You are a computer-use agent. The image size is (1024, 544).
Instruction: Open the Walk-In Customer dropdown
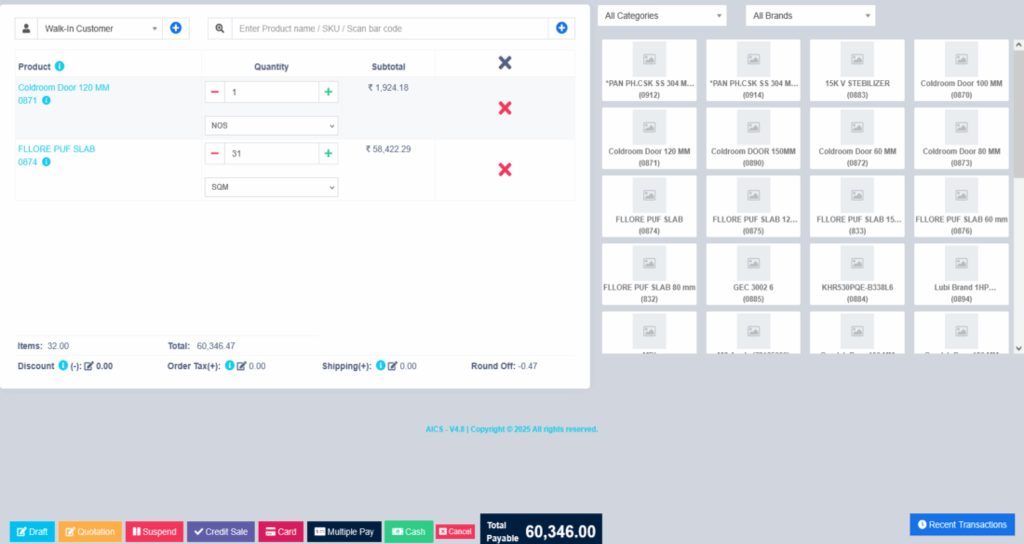100,29
